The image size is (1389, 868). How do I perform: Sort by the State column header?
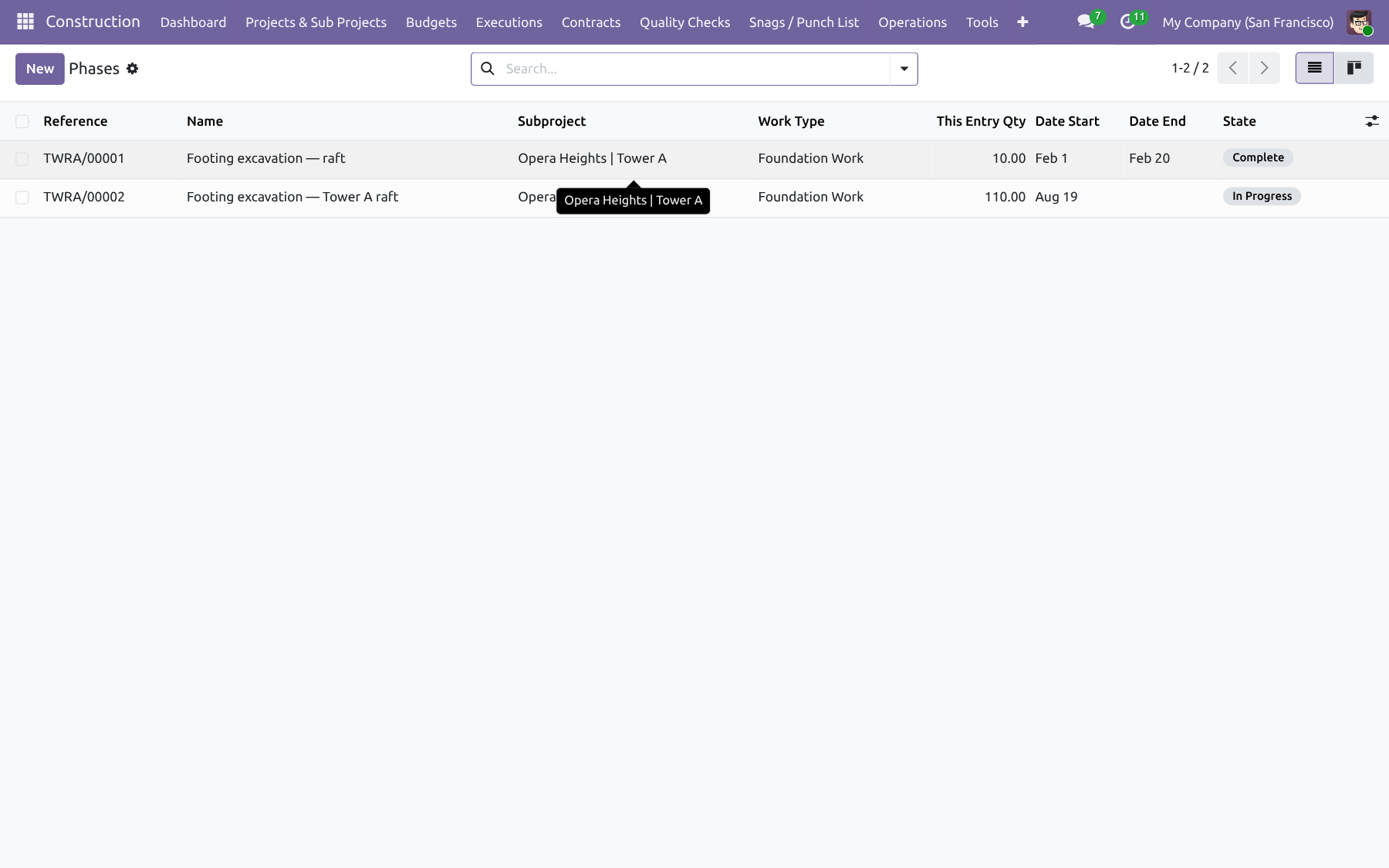(x=1239, y=121)
